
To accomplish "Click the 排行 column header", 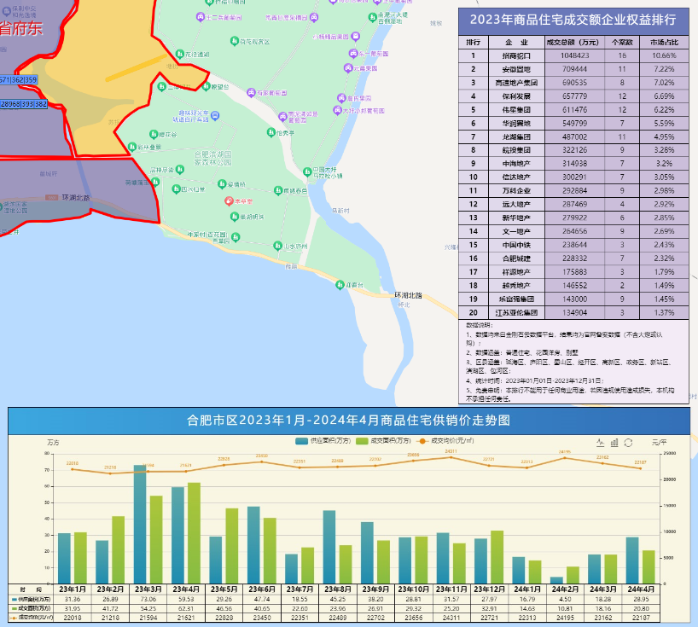I will pos(473,43).
